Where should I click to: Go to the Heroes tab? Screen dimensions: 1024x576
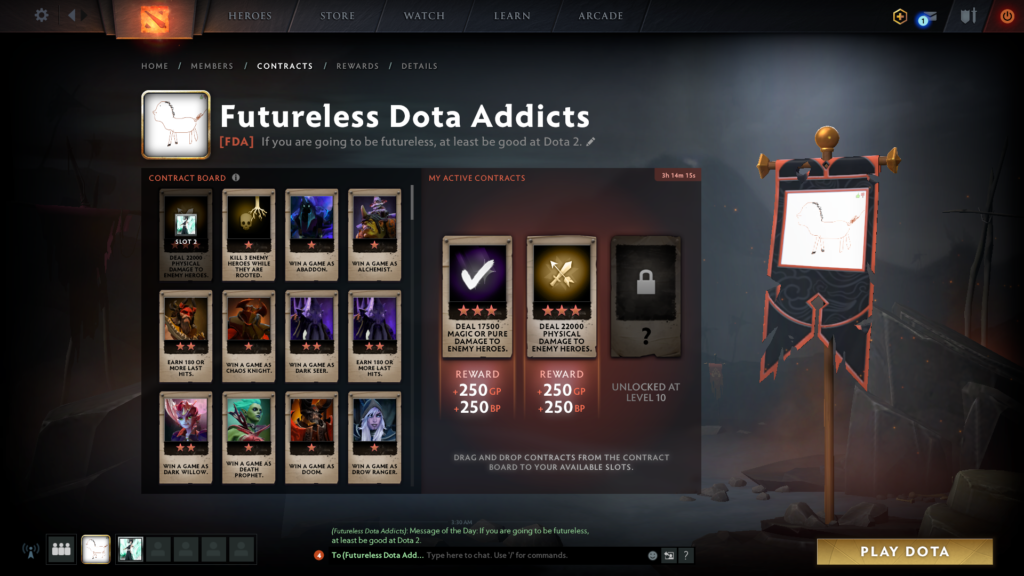point(249,16)
